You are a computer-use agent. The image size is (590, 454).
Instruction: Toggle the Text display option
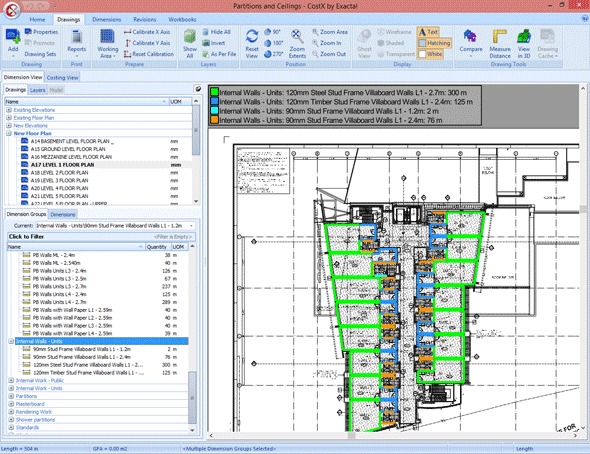pos(428,32)
